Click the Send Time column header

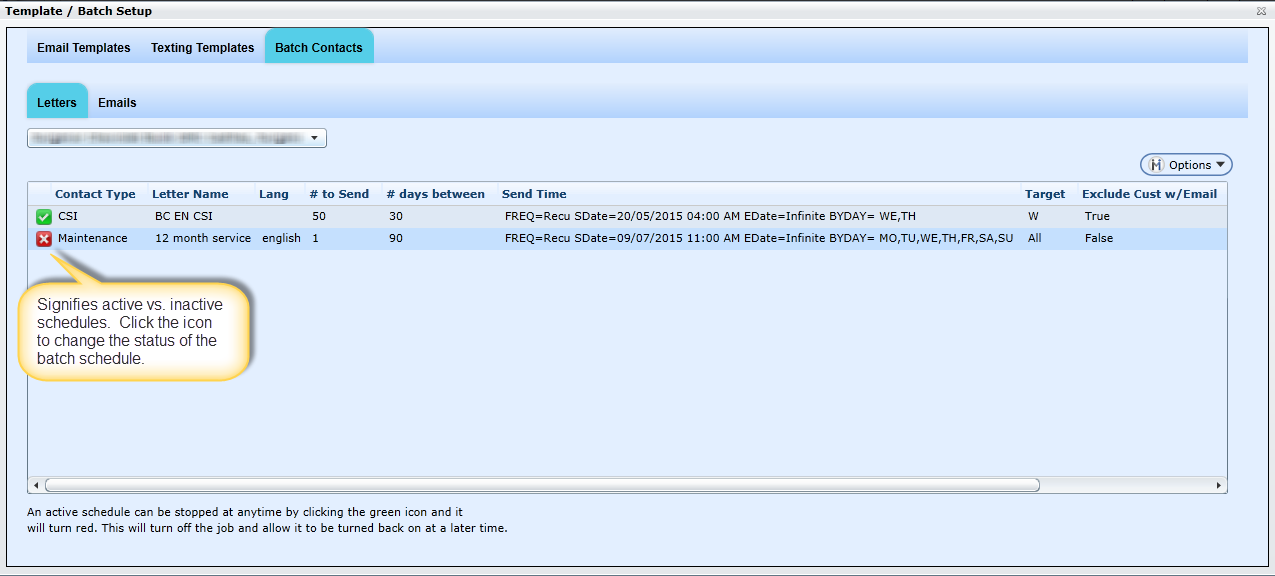click(534, 194)
